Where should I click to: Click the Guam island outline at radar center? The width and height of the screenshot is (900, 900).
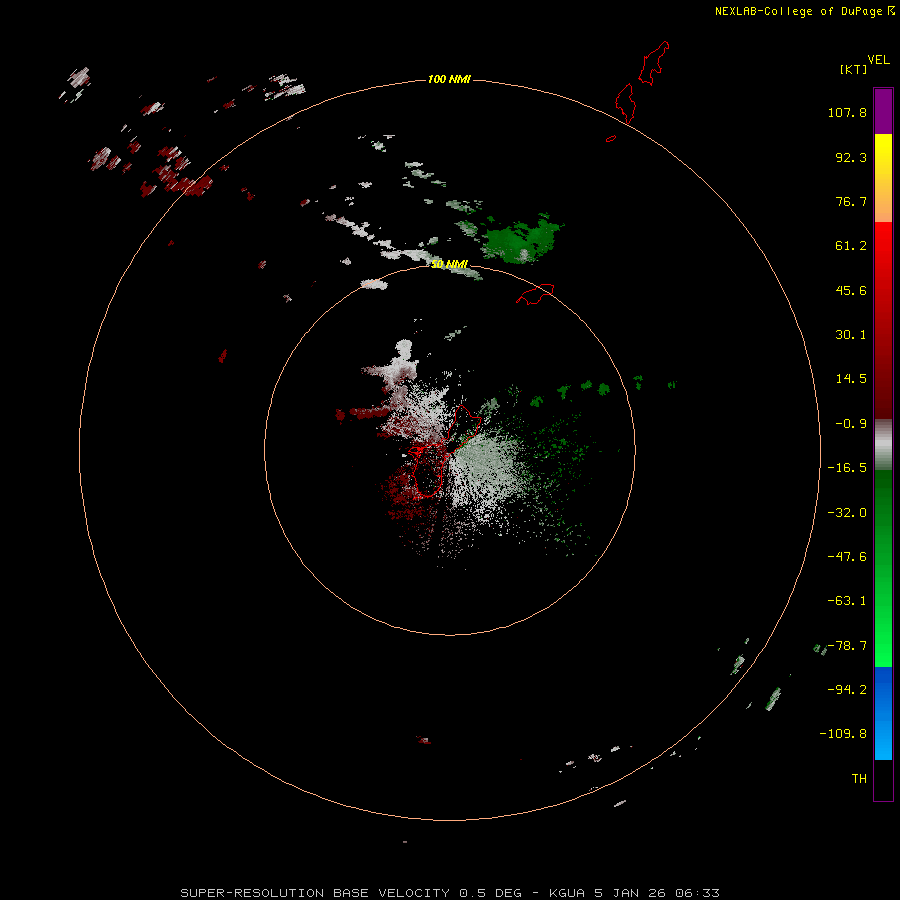pos(443,452)
